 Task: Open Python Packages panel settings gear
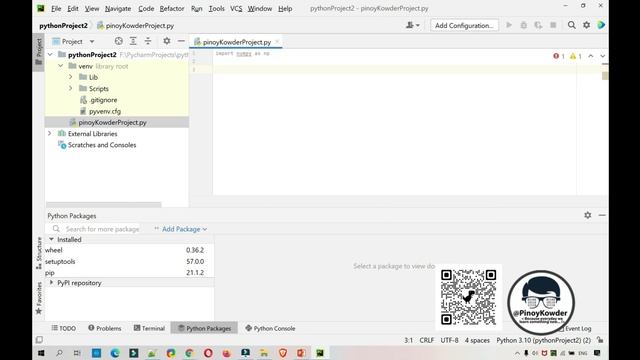click(587, 215)
